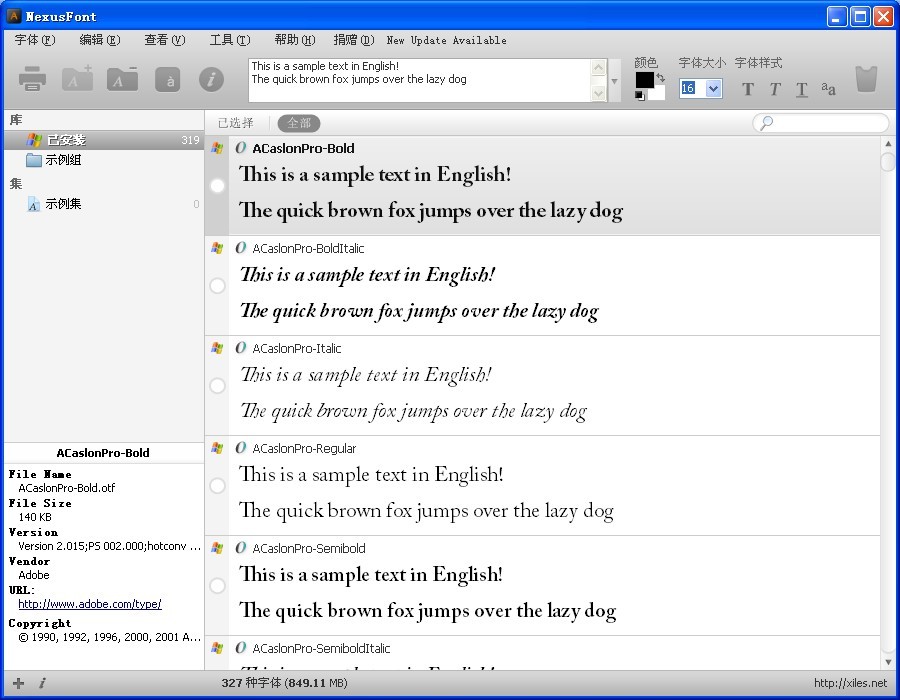Click the add font folder icon
Viewport: 900px width, 700px height.
[77, 80]
